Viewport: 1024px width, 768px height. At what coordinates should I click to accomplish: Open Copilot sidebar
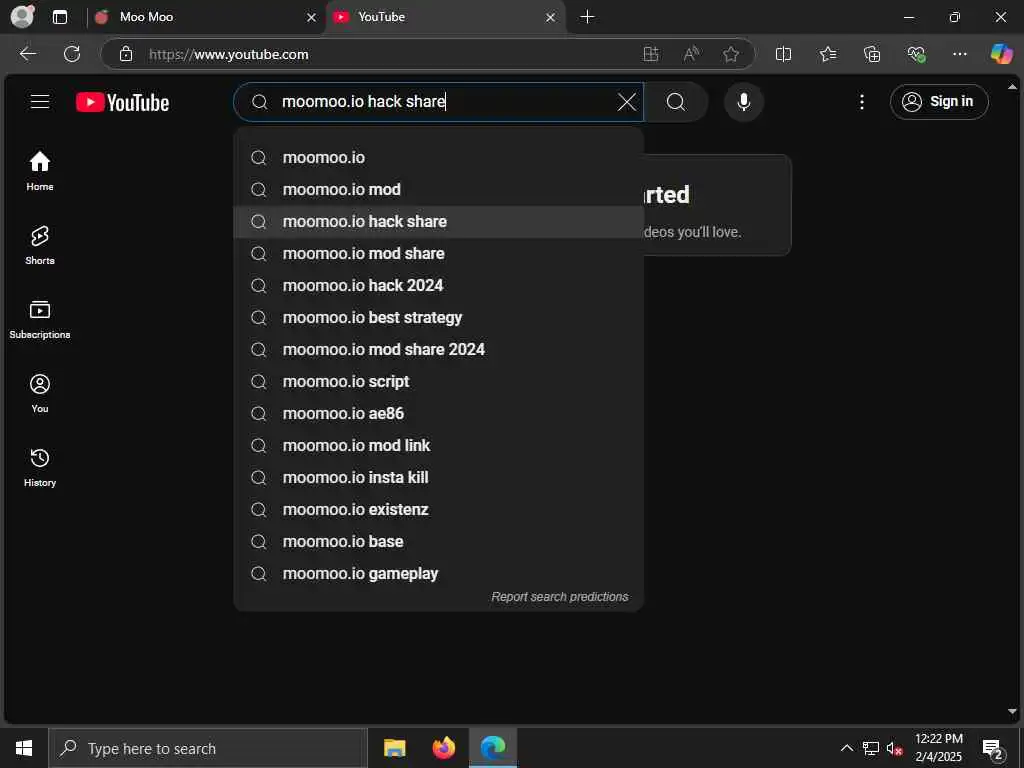[x=1001, y=54]
